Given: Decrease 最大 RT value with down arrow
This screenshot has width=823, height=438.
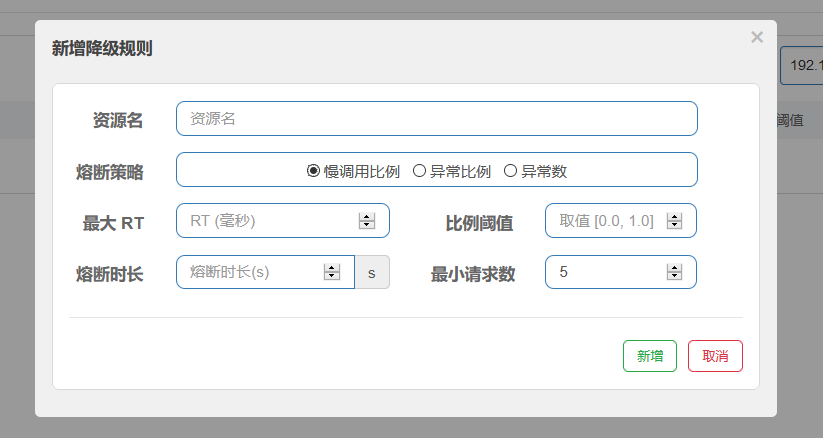Looking at the screenshot, I should coord(367,226).
